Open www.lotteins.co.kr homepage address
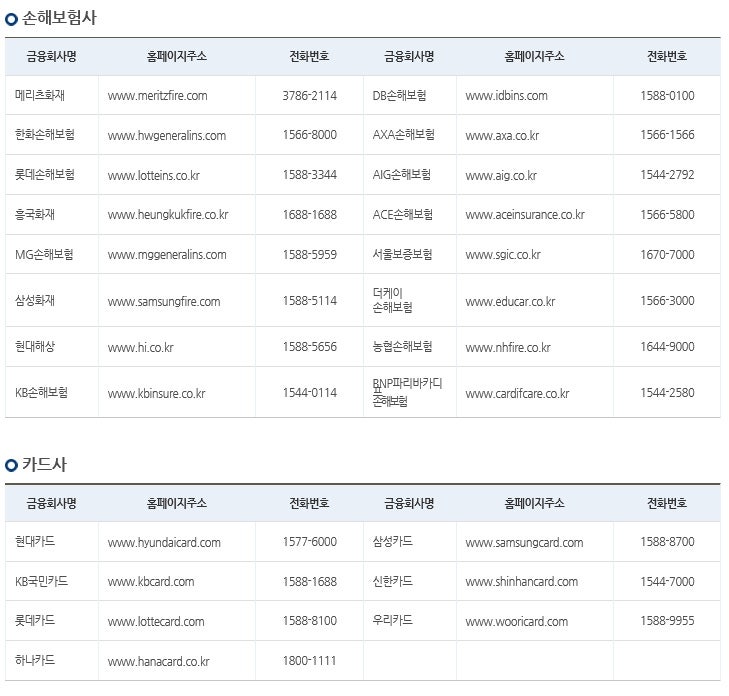 [x=154, y=176]
